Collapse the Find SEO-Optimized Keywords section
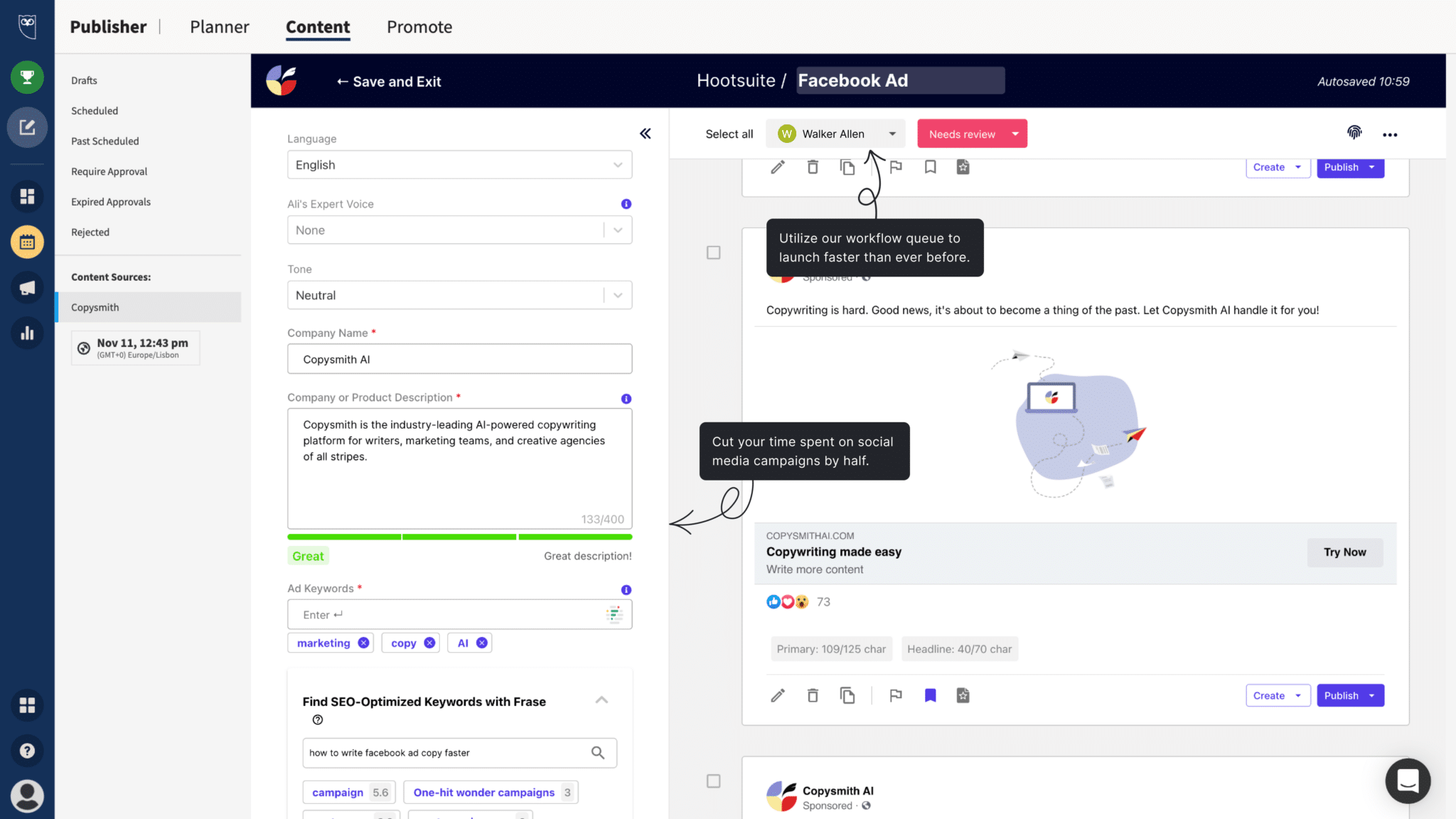 601,700
